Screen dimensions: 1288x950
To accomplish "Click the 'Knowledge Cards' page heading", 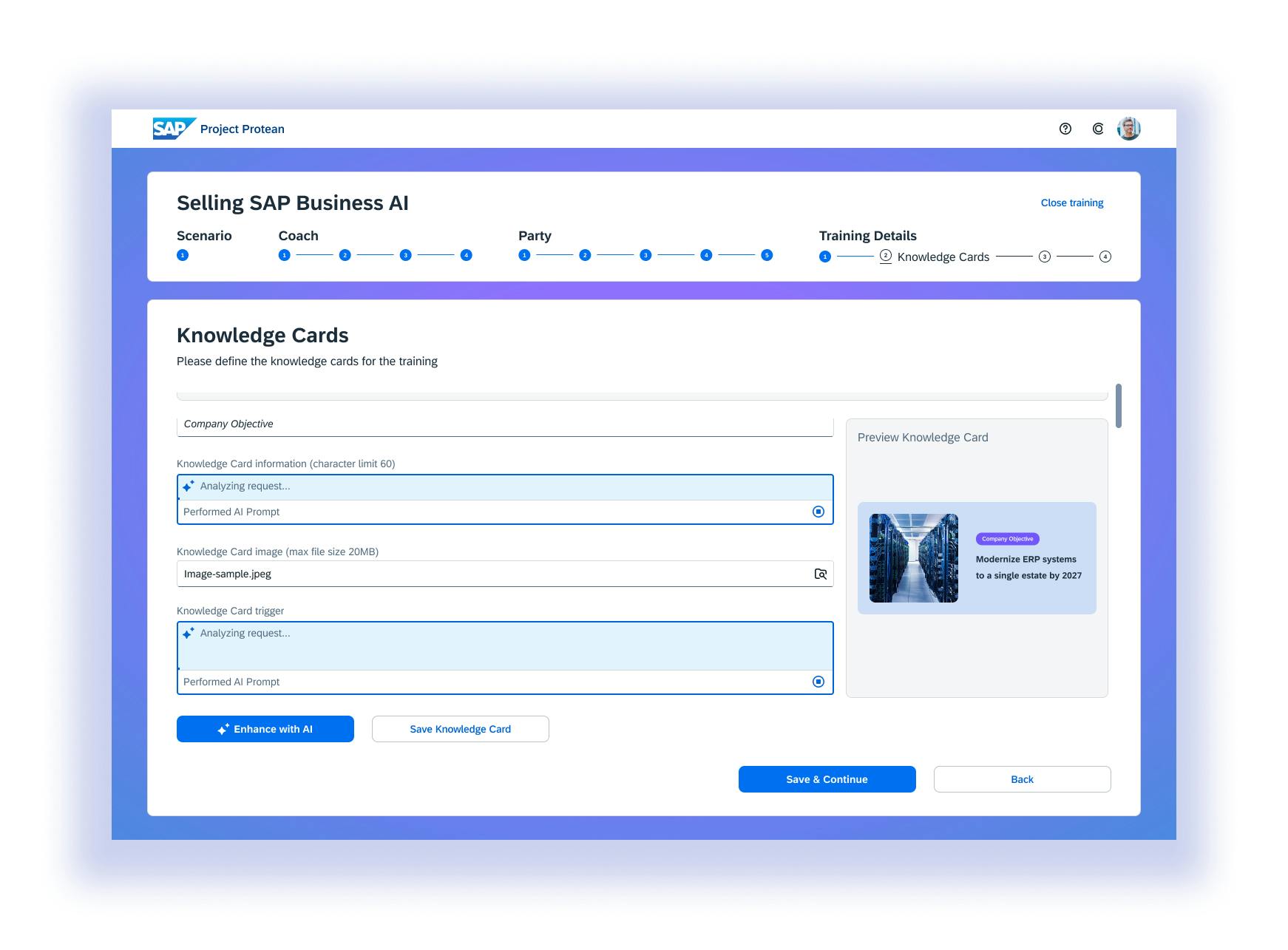I will tap(262, 335).
